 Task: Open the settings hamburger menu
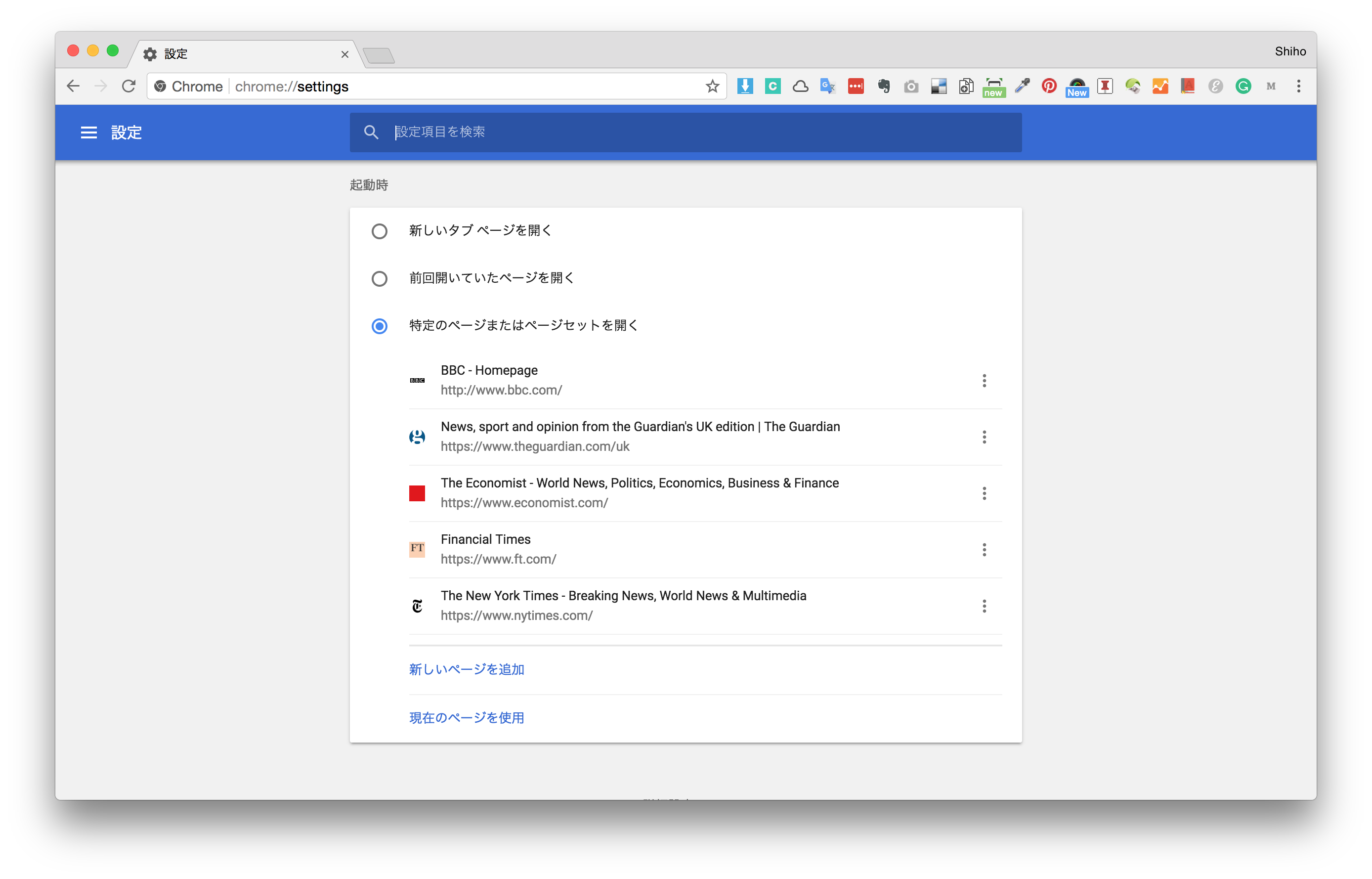(x=88, y=132)
